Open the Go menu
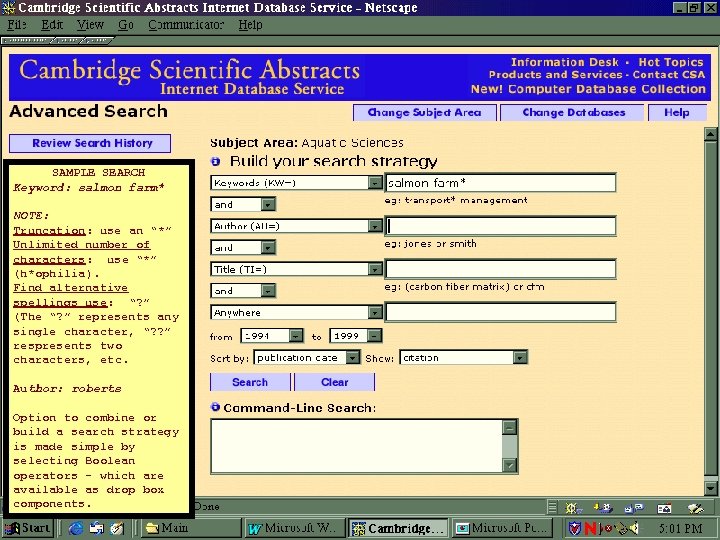The image size is (720, 540). pos(125,25)
